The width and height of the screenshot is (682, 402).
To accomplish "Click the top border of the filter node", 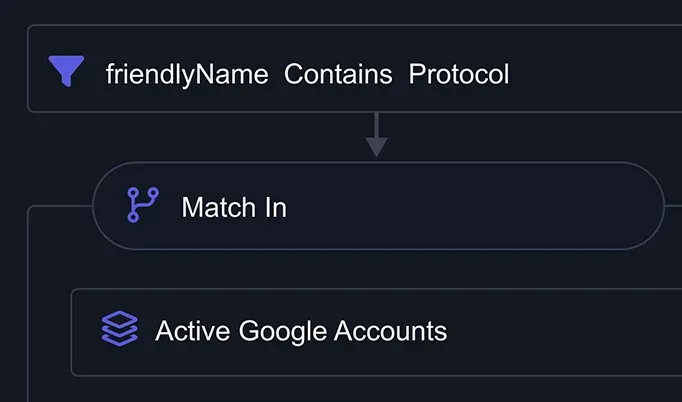I will [x=350, y=25].
